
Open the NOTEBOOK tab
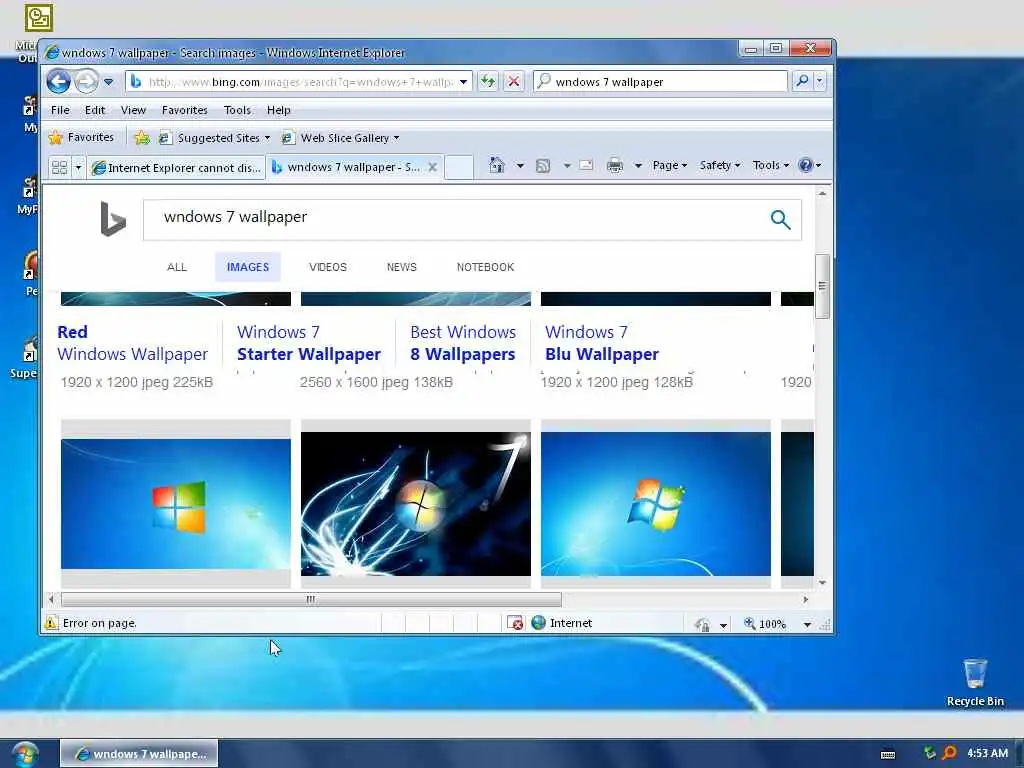click(x=485, y=267)
